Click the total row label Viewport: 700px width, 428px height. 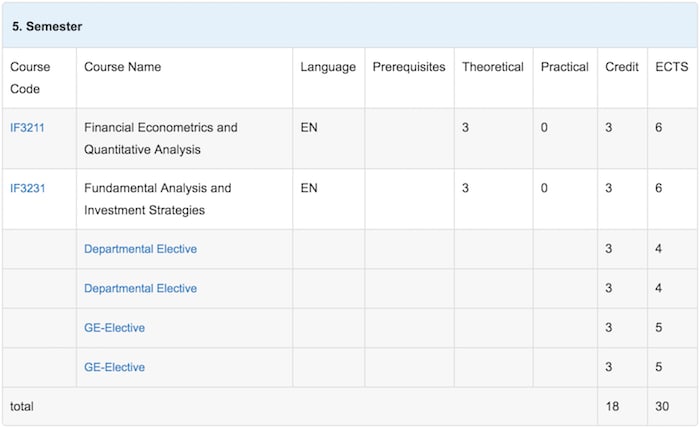coord(22,407)
